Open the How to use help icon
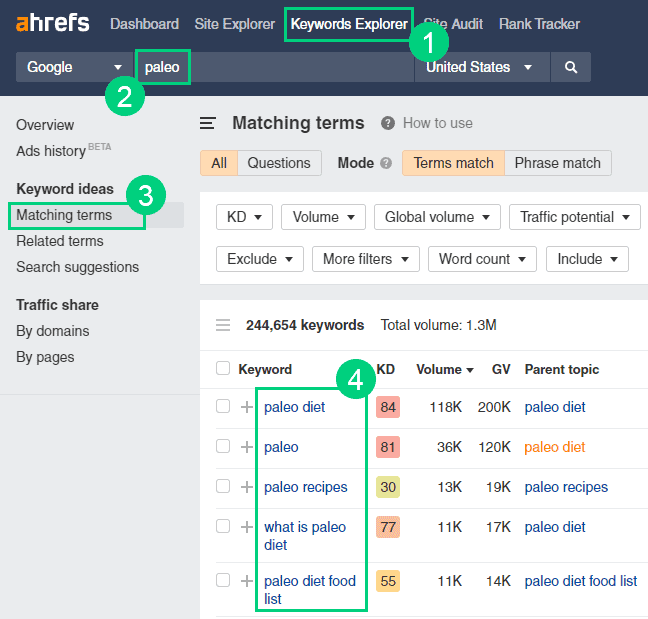 tap(388, 123)
